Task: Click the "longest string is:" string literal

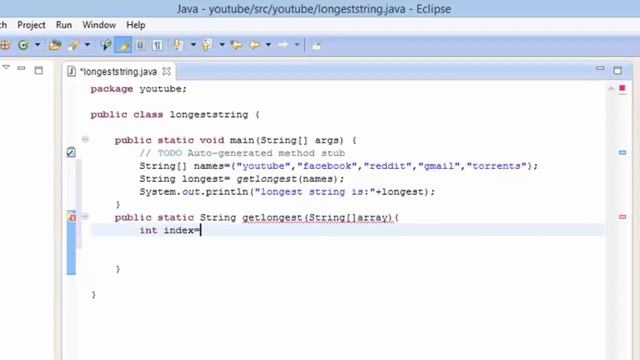Action: click(x=315, y=192)
